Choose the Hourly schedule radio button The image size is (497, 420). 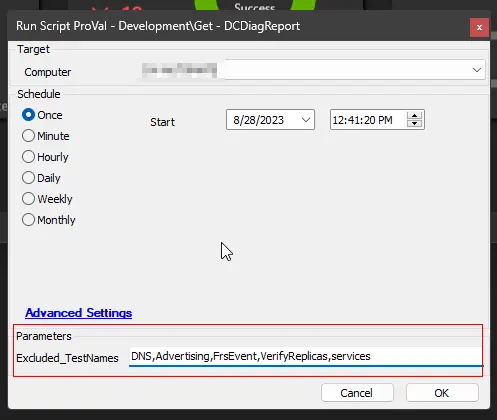coord(45,157)
